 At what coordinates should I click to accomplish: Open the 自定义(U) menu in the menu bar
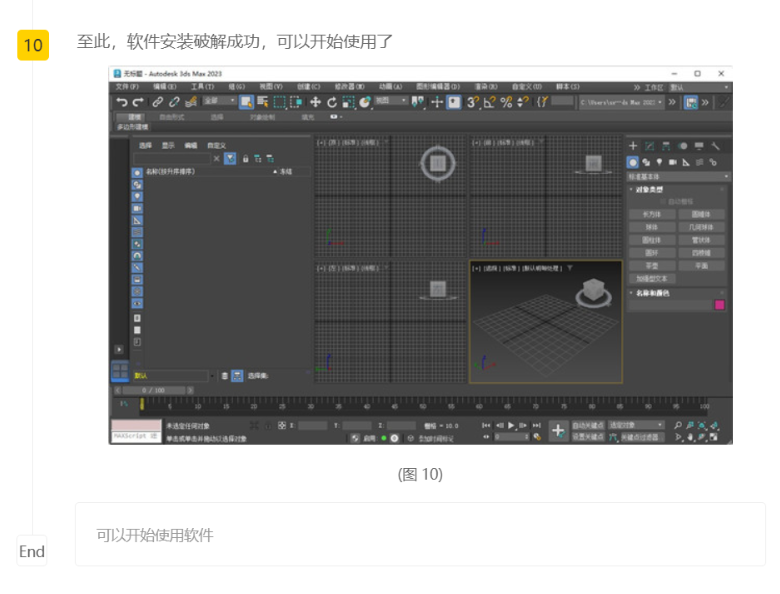(525, 87)
